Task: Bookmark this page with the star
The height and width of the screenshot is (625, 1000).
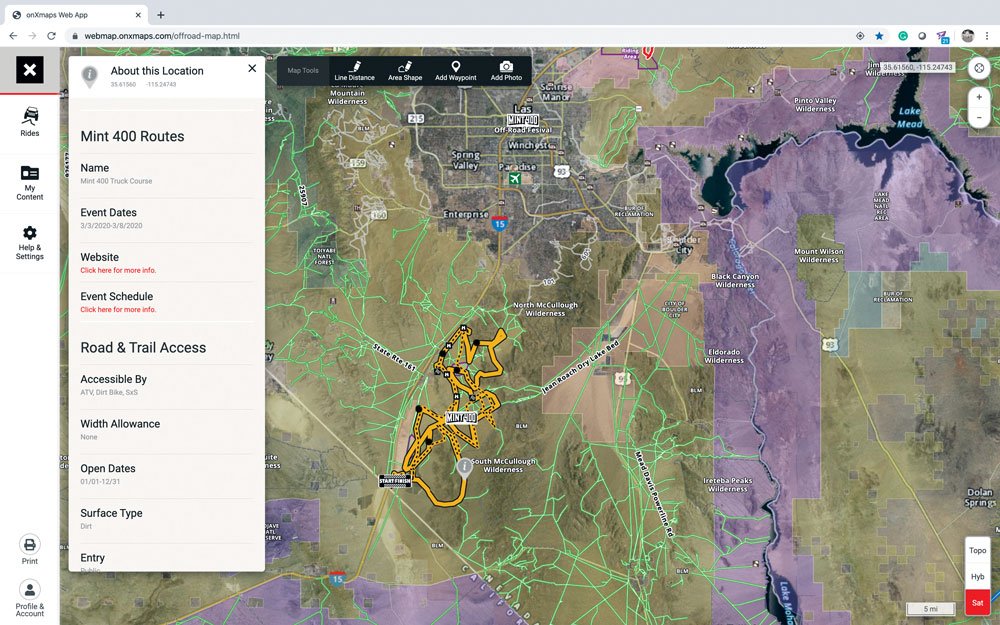Action: point(879,36)
